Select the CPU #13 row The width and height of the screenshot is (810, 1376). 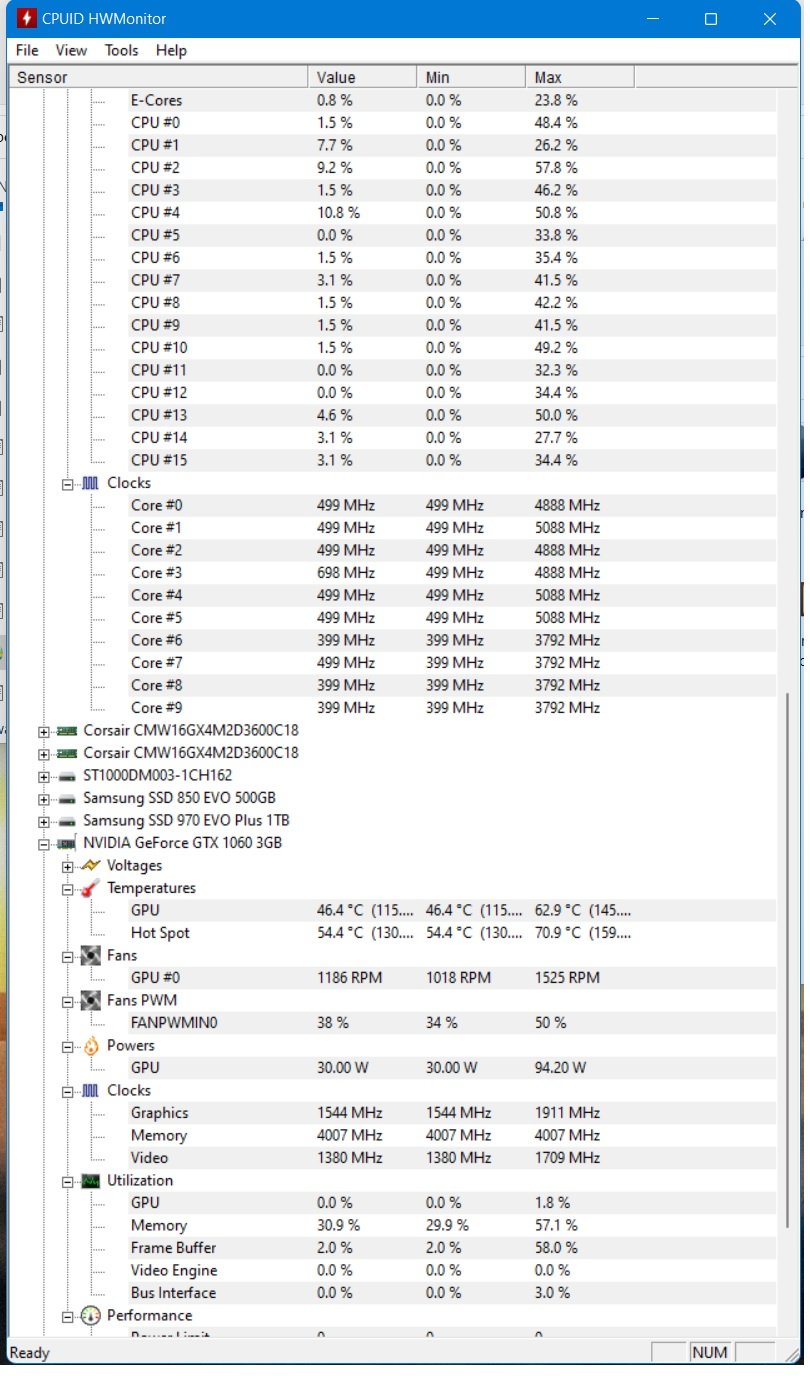click(x=452, y=415)
